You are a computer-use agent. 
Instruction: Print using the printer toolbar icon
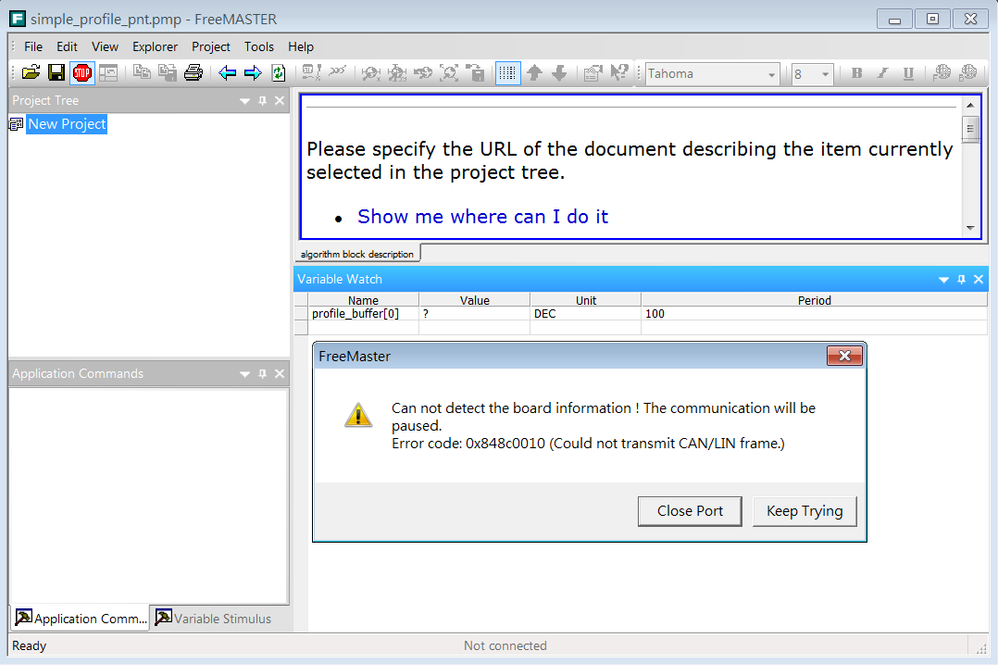click(x=193, y=73)
